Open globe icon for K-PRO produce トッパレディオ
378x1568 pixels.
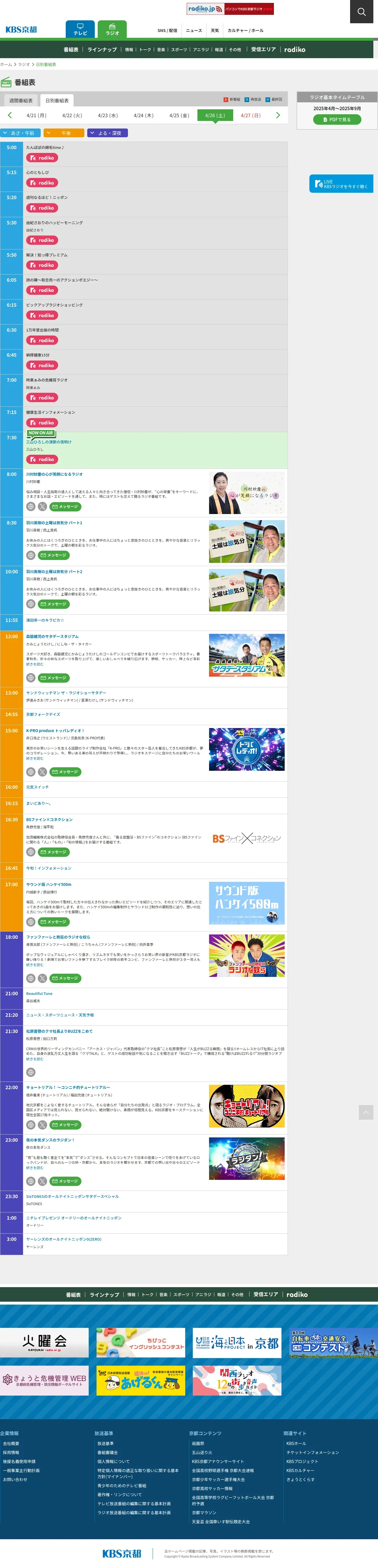[31, 772]
